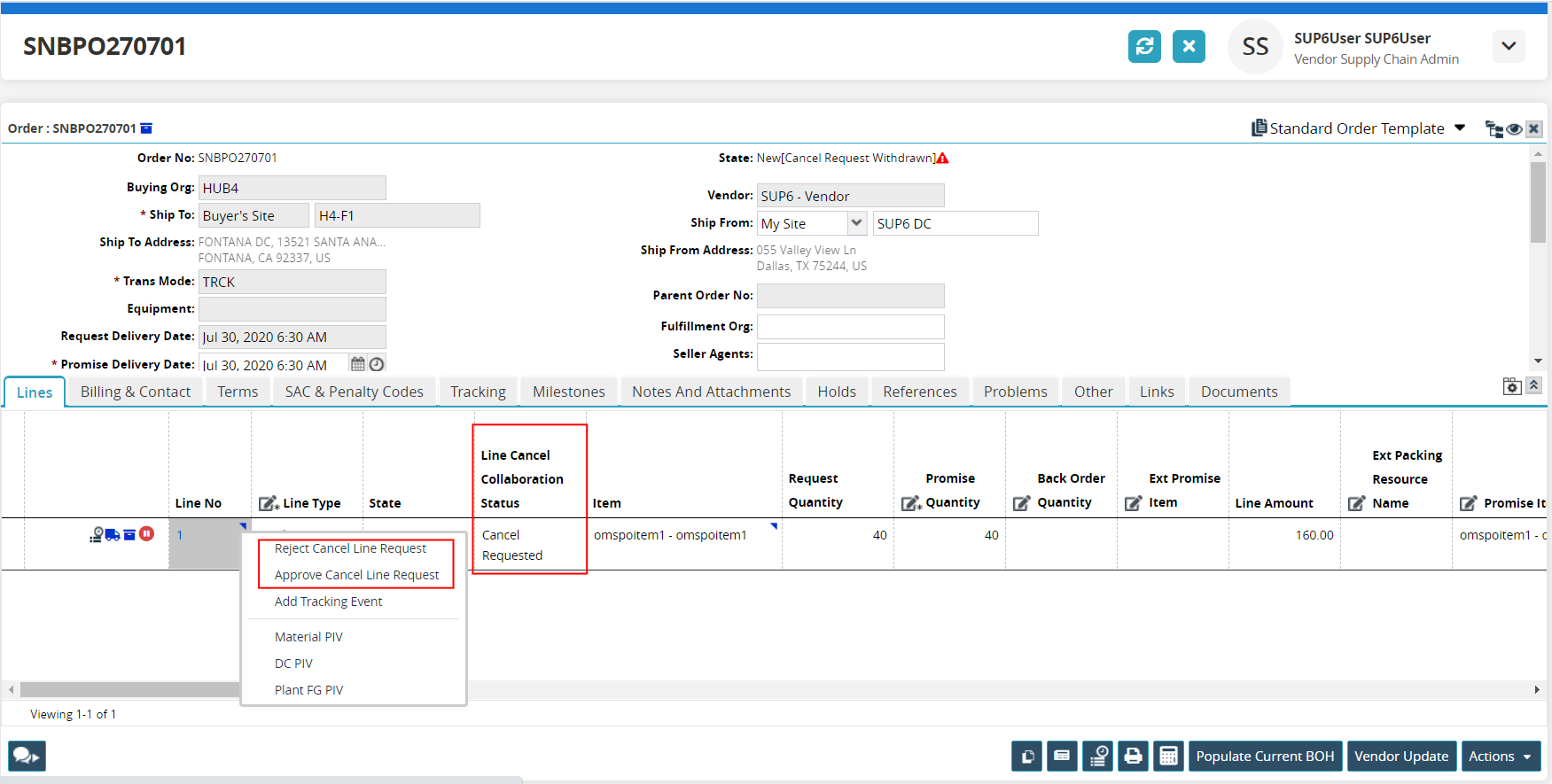Screen dimensions: 1552x784
Task: Click the Fulfillment Org input field
Action: click(850, 327)
